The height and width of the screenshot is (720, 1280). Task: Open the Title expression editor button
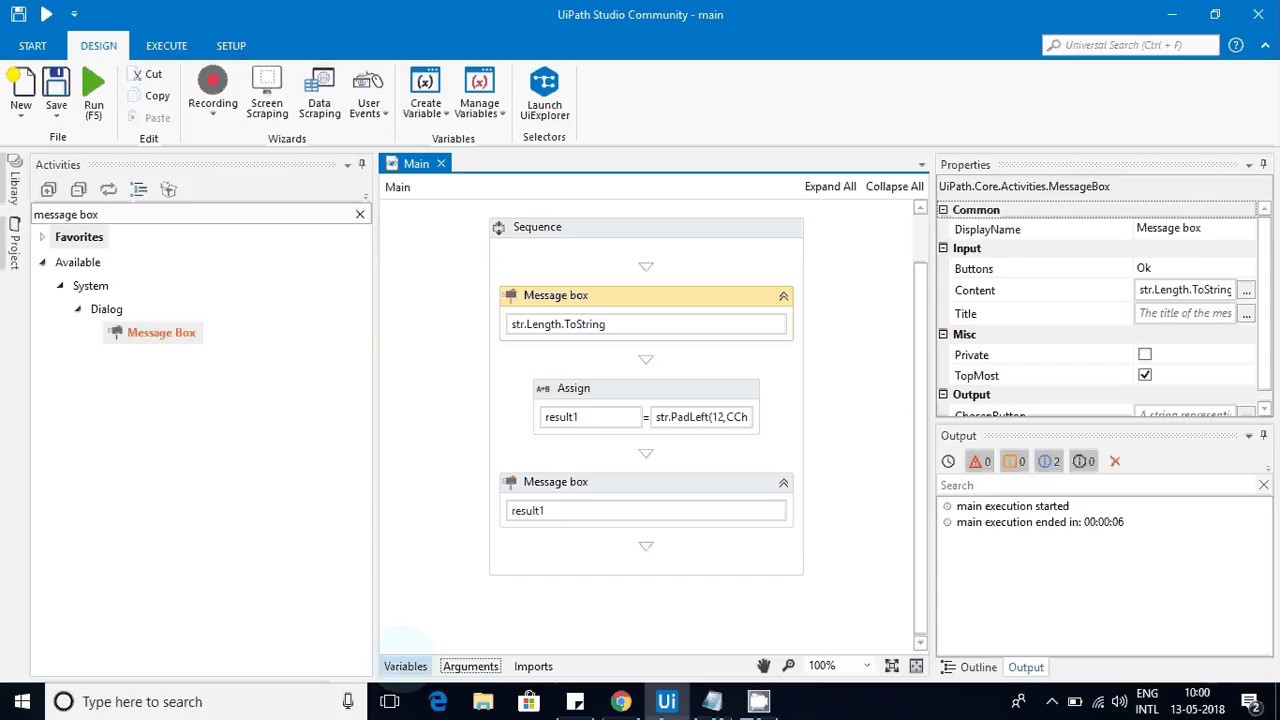click(x=1246, y=313)
